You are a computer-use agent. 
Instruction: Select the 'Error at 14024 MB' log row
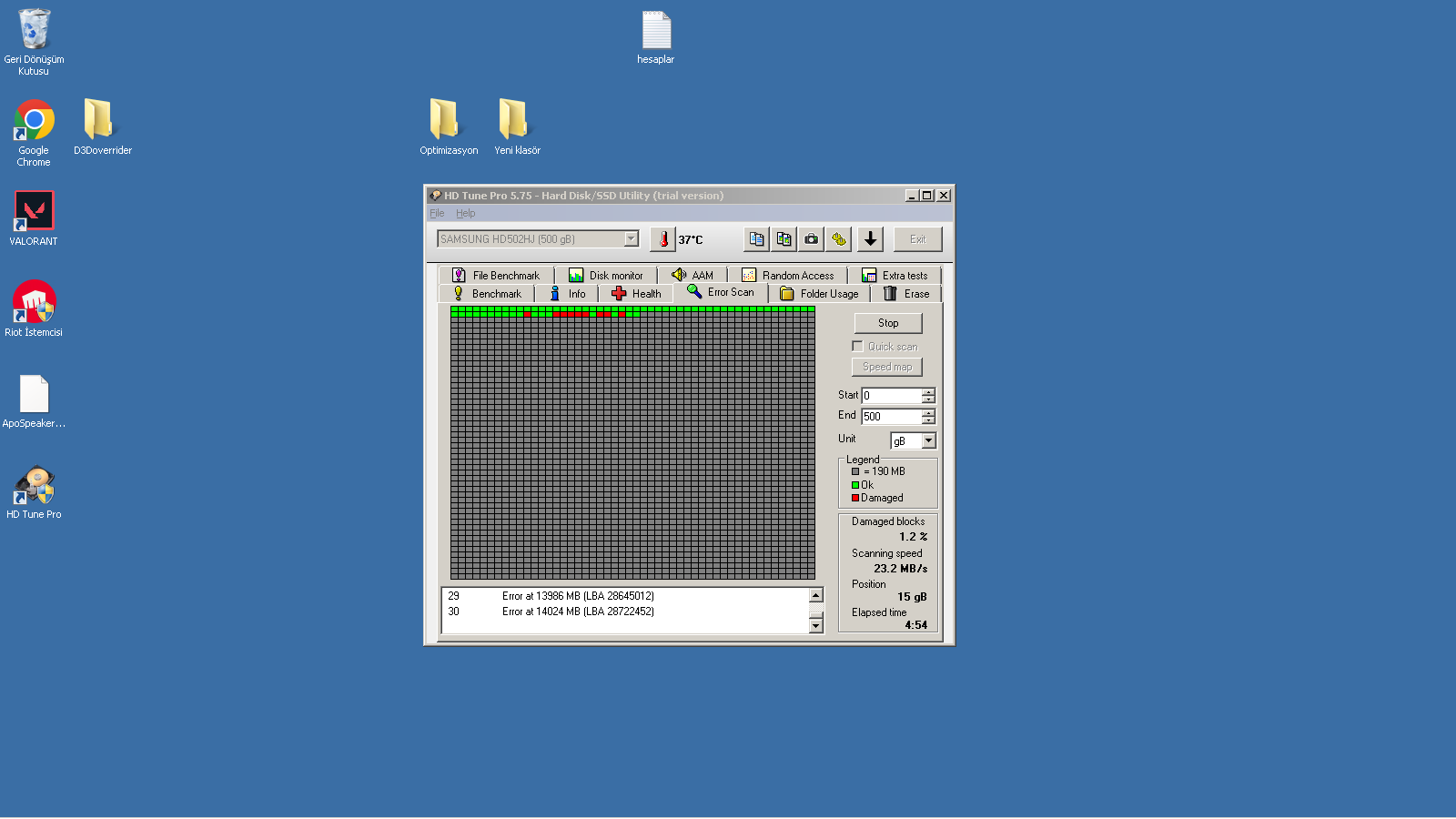tap(626, 612)
